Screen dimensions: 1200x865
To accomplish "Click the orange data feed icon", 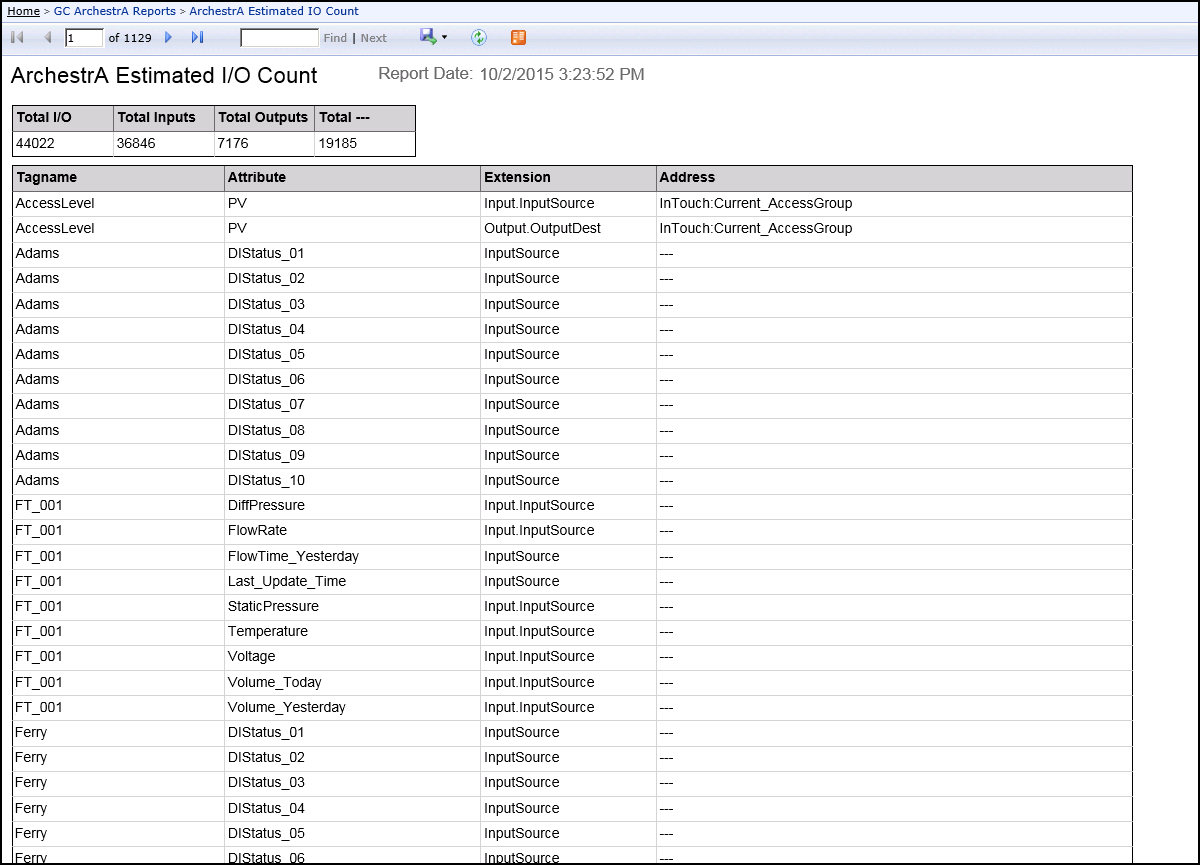I will coord(518,38).
